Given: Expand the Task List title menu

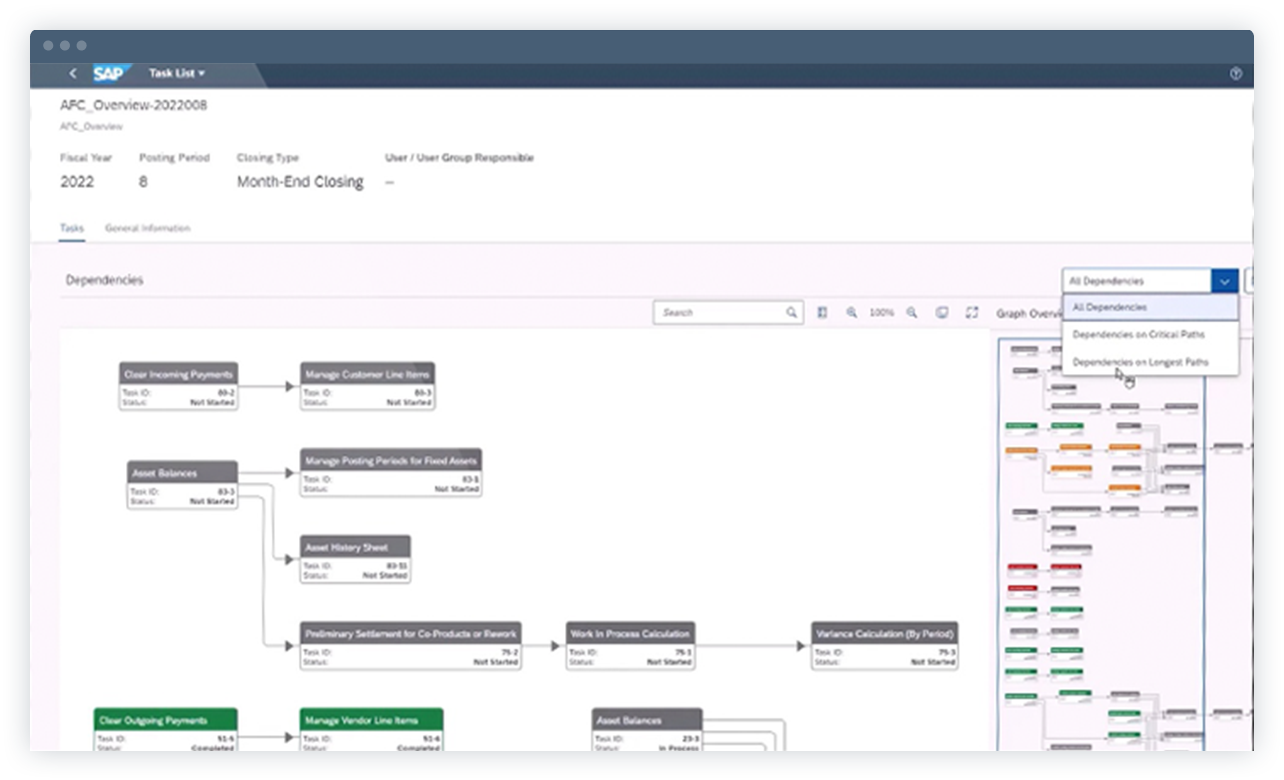Looking at the screenshot, I should pos(177,73).
